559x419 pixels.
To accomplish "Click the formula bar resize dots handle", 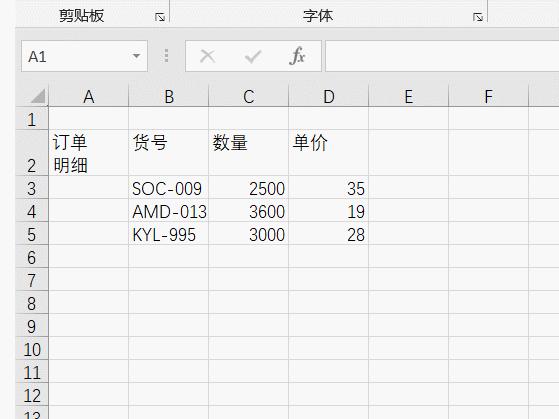I will [166, 56].
